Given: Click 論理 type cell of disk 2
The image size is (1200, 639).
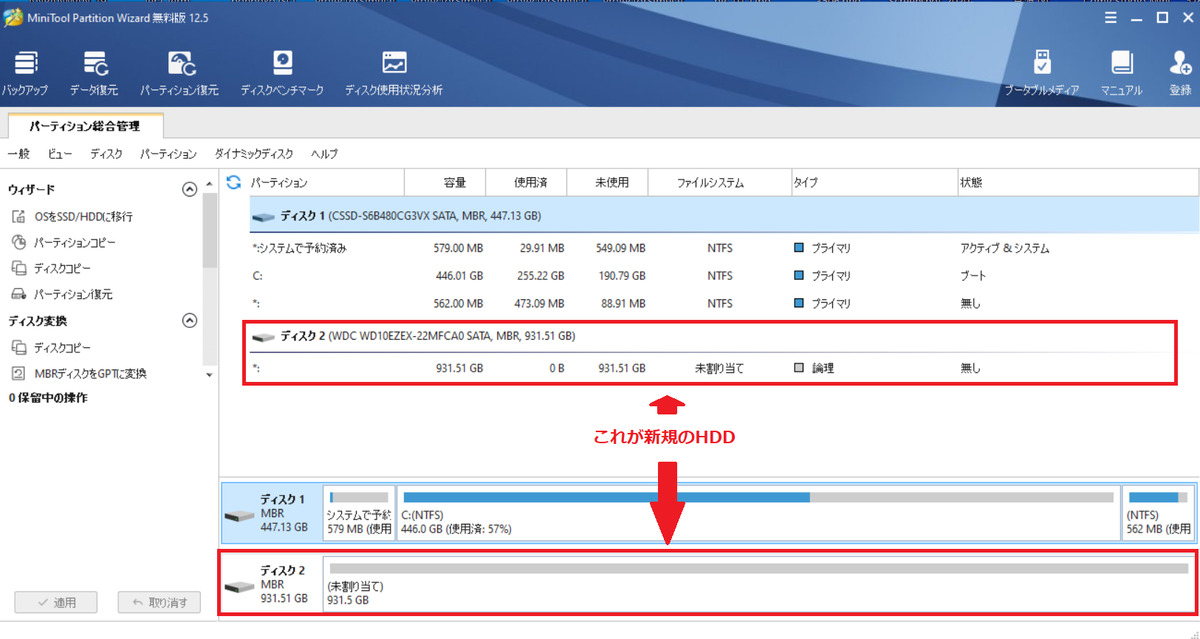Looking at the screenshot, I should pos(815,368).
